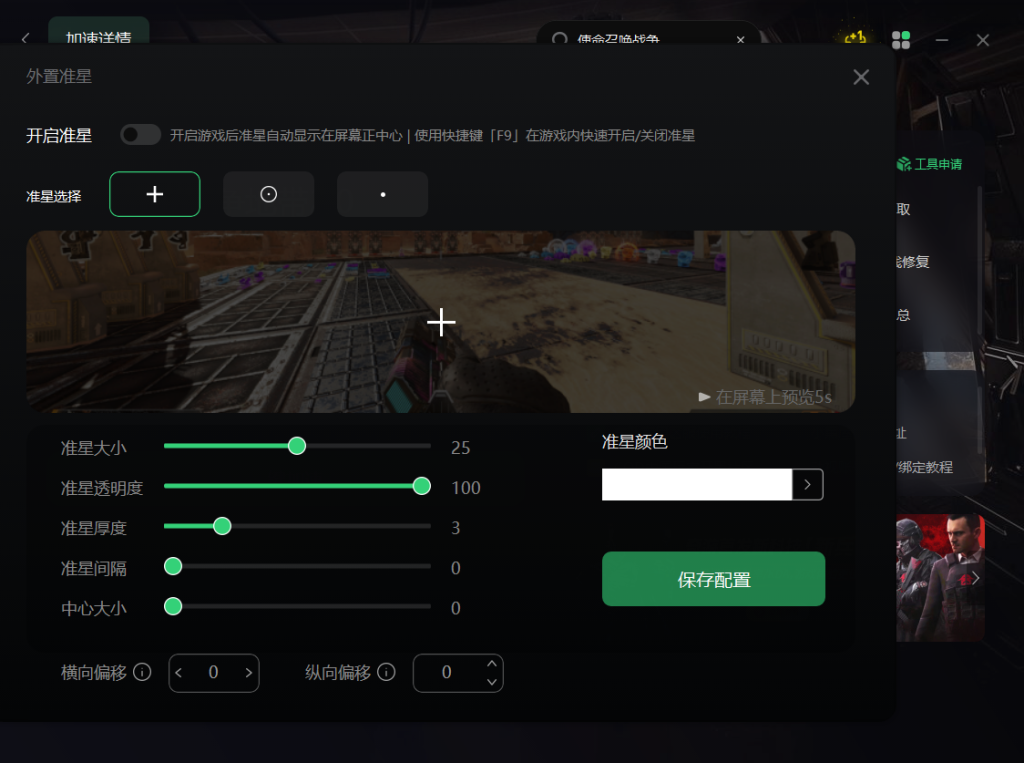Click the 准星透明度 value 100
Screen dimensions: 1024x763
pyautogui.click(x=466, y=487)
